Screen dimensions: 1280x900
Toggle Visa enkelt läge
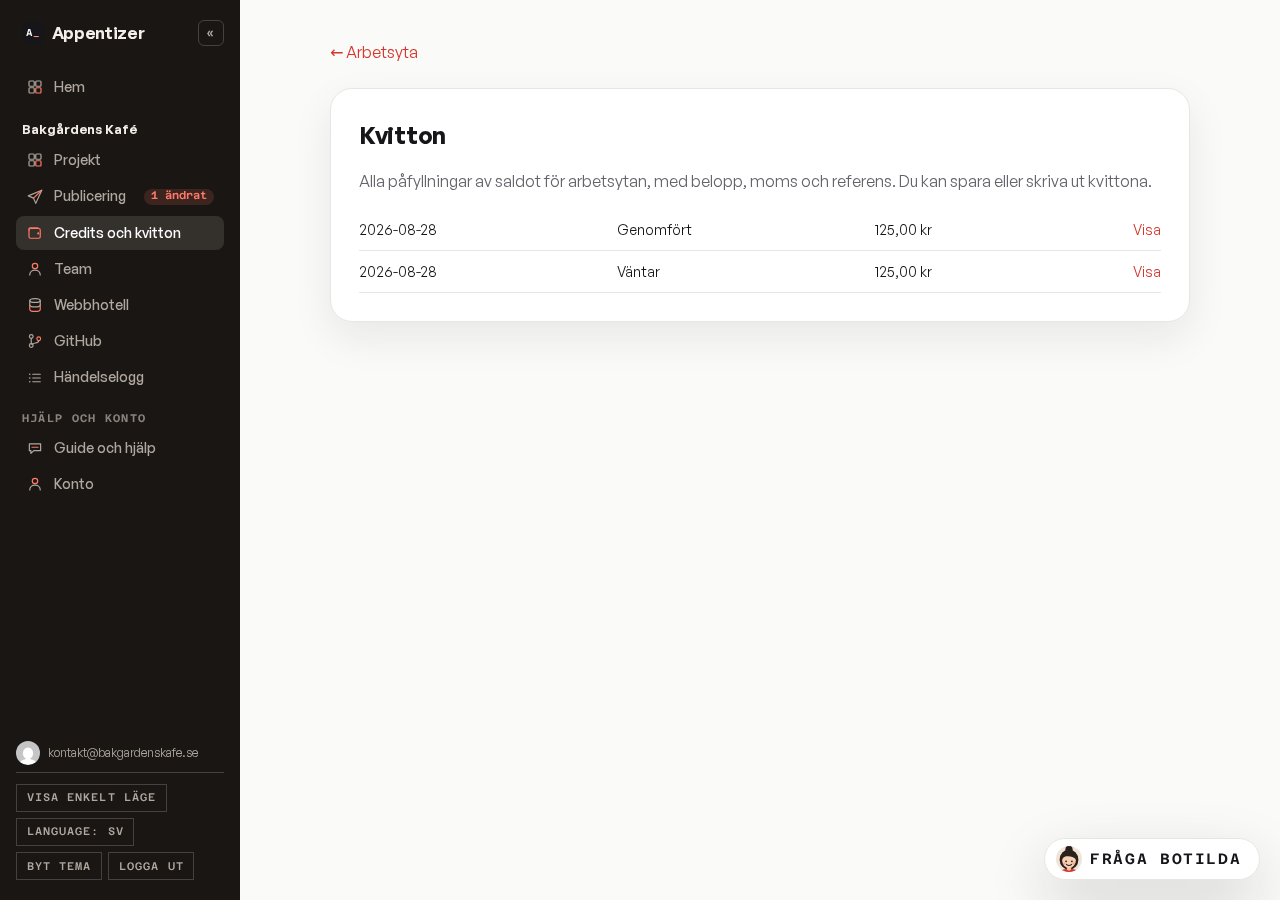tap(91, 798)
